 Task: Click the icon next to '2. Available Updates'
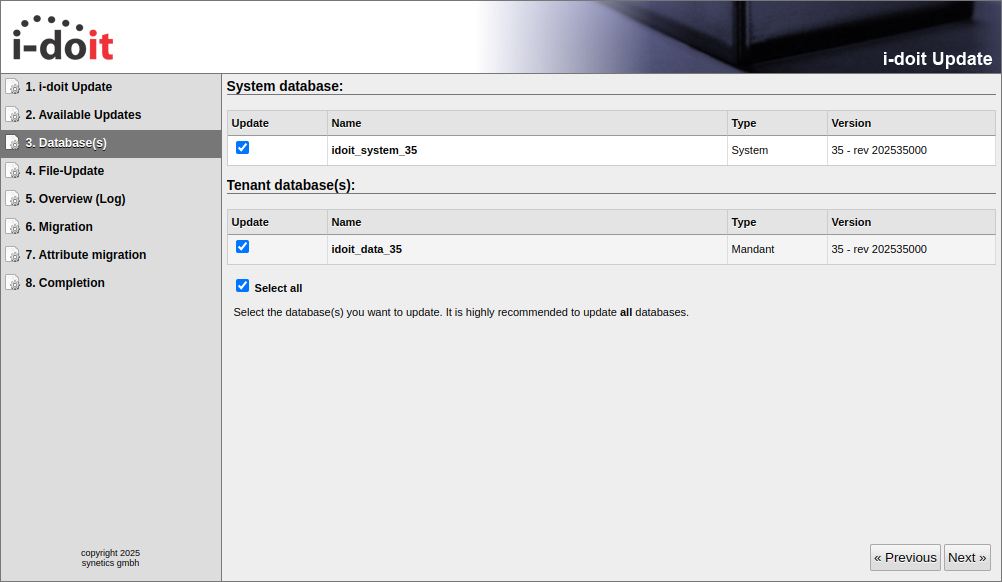[13, 115]
